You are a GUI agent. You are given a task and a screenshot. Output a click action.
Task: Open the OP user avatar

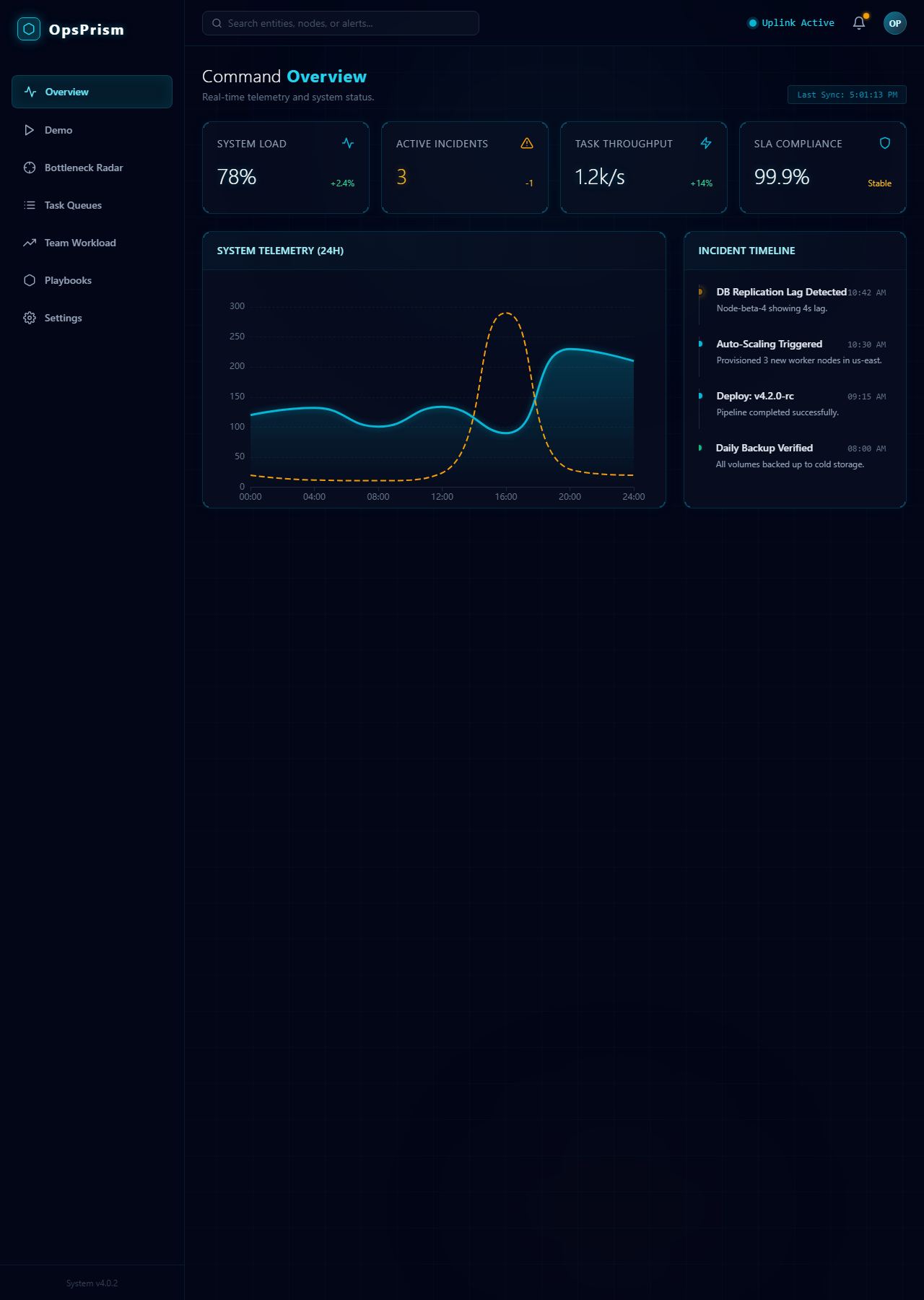[895, 23]
